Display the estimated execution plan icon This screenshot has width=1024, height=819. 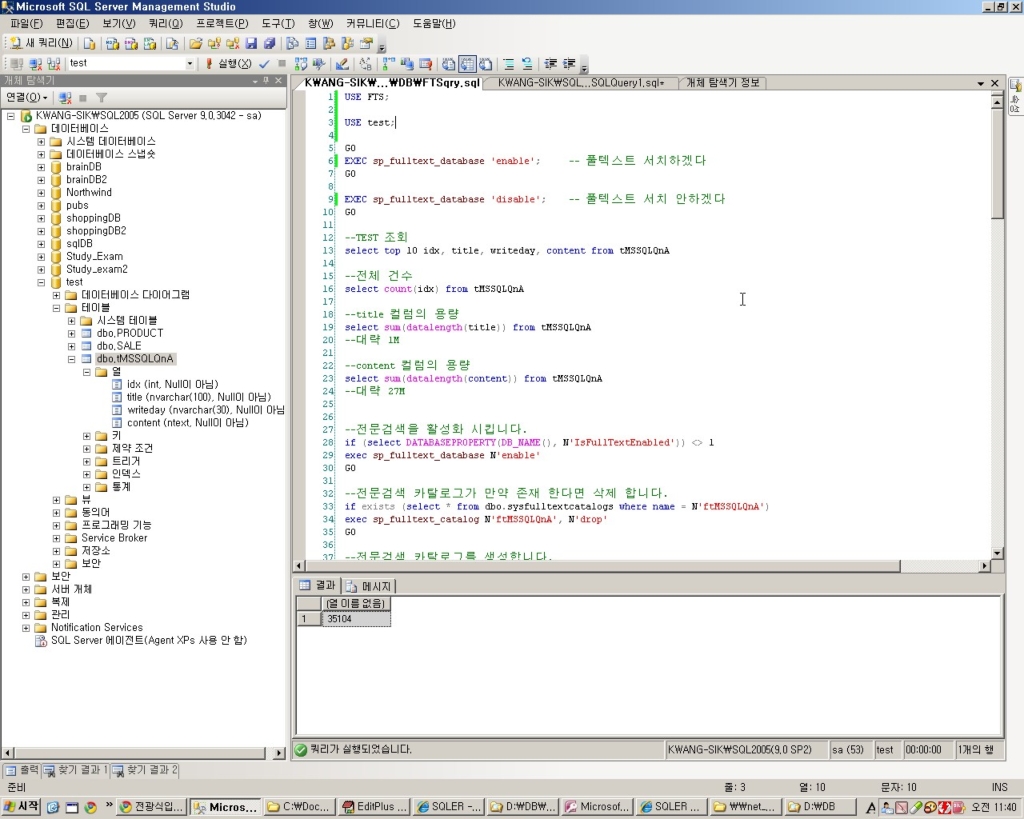300,63
